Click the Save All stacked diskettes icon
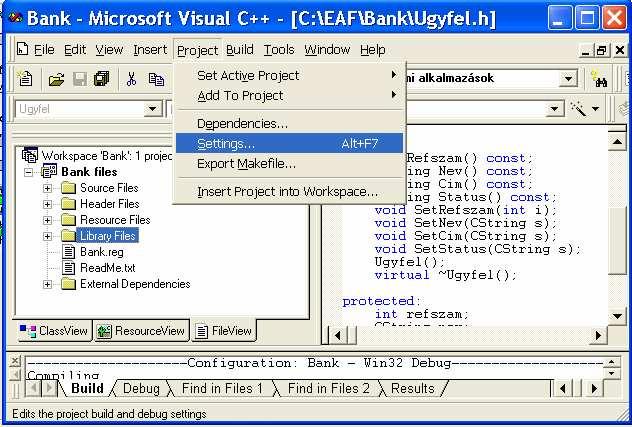 point(102,79)
